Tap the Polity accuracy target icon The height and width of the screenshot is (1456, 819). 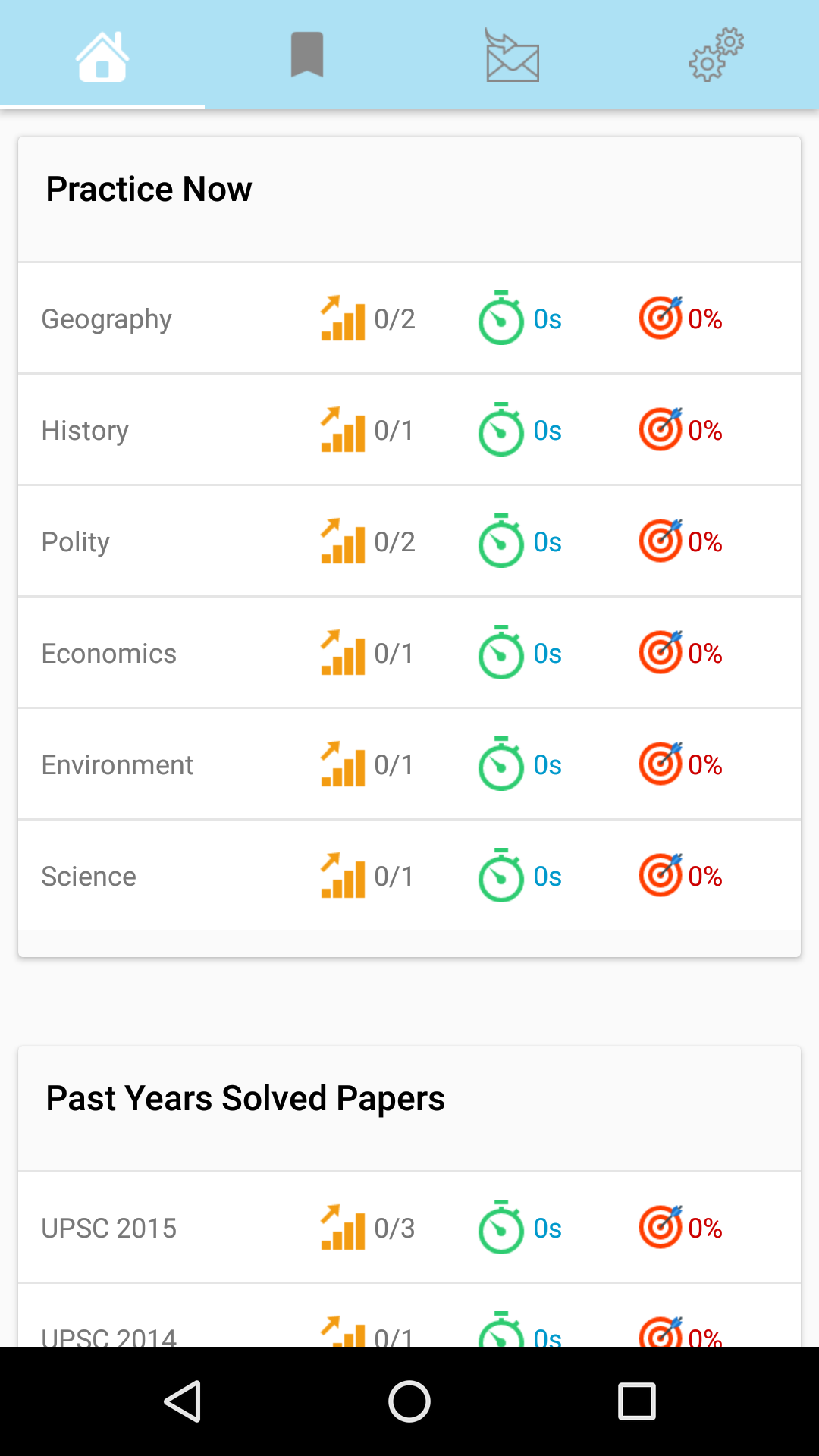pyautogui.click(x=661, y=541)
